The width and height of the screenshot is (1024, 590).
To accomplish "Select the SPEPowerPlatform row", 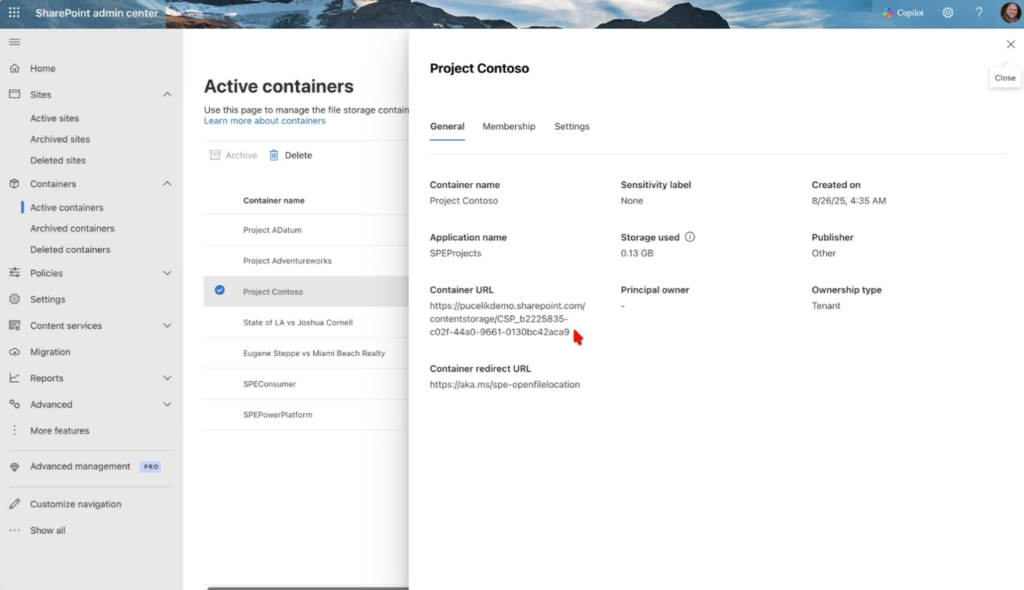I will [306, 414].
